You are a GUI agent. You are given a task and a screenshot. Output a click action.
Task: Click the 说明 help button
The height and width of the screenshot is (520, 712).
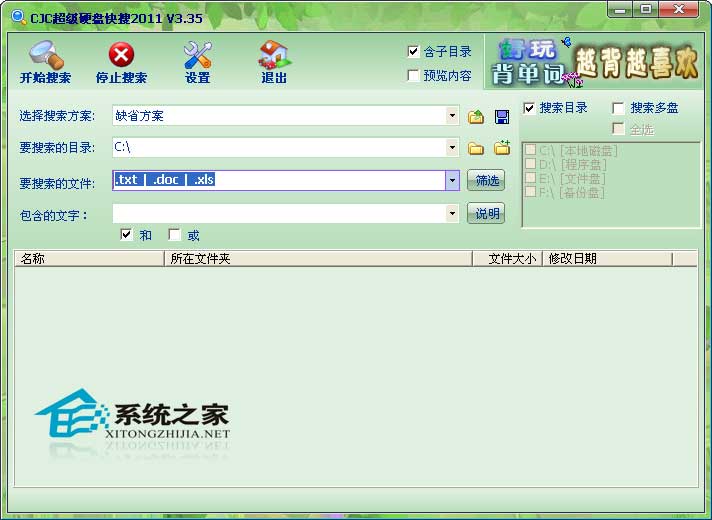(x=486, y=213)
